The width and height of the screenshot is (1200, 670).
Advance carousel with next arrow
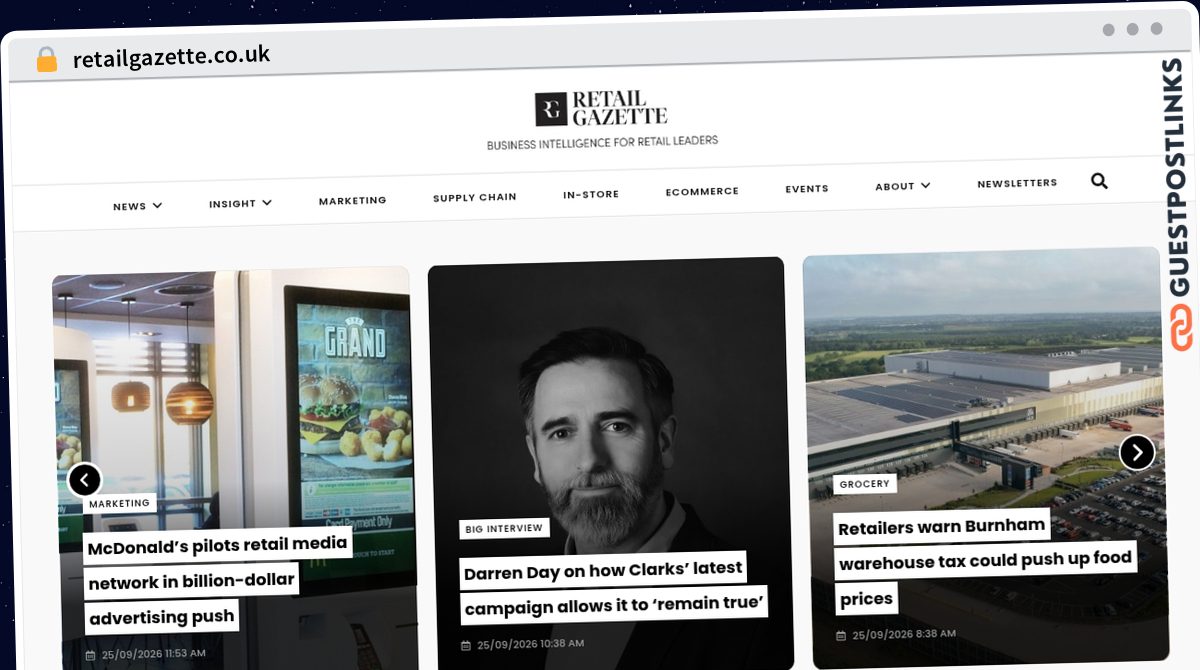coord(1137,452)
